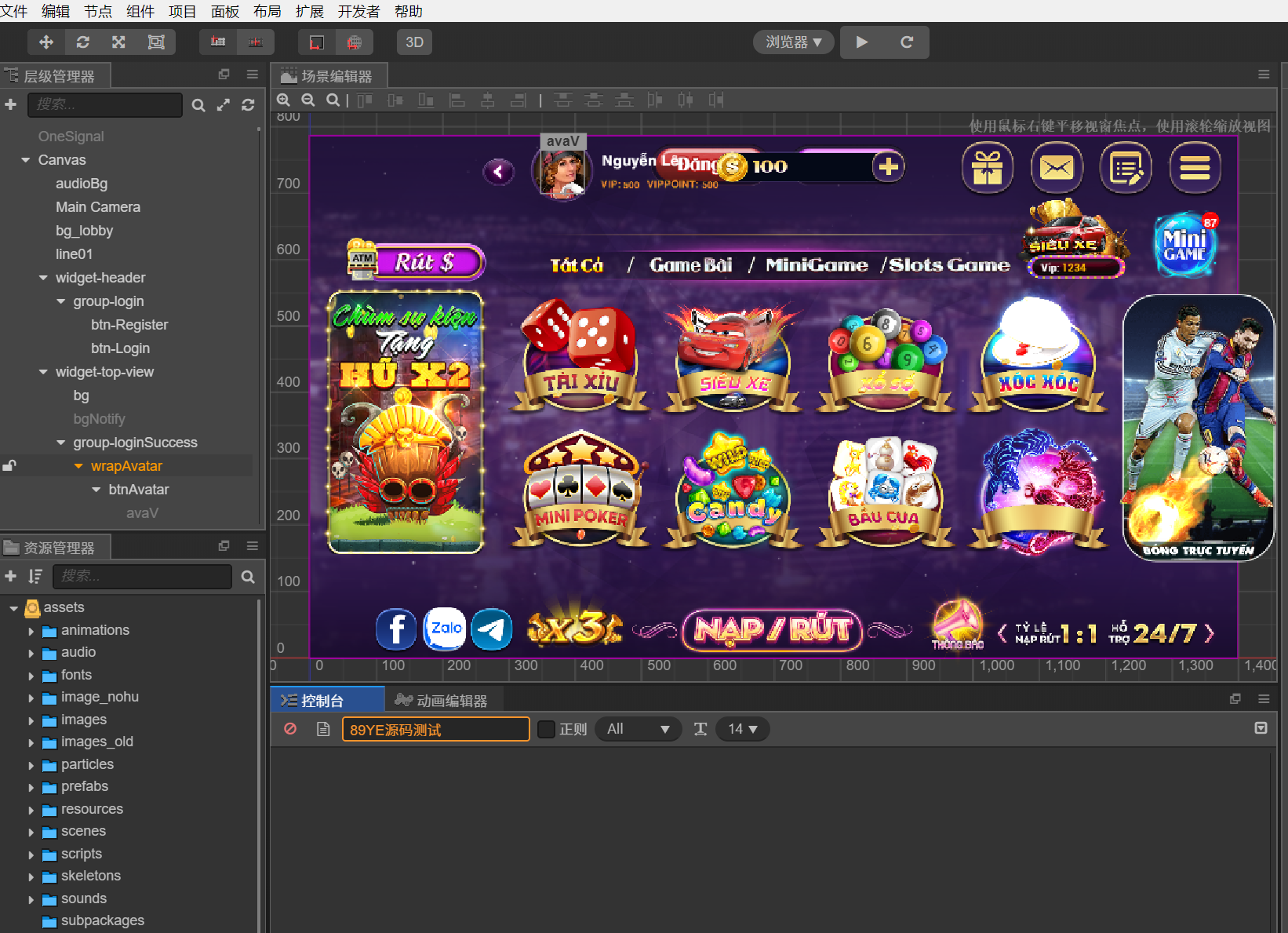Zoom in the scene editor view
The height and width of the screenshot is (933, 1288).
[x=284, y=100]
